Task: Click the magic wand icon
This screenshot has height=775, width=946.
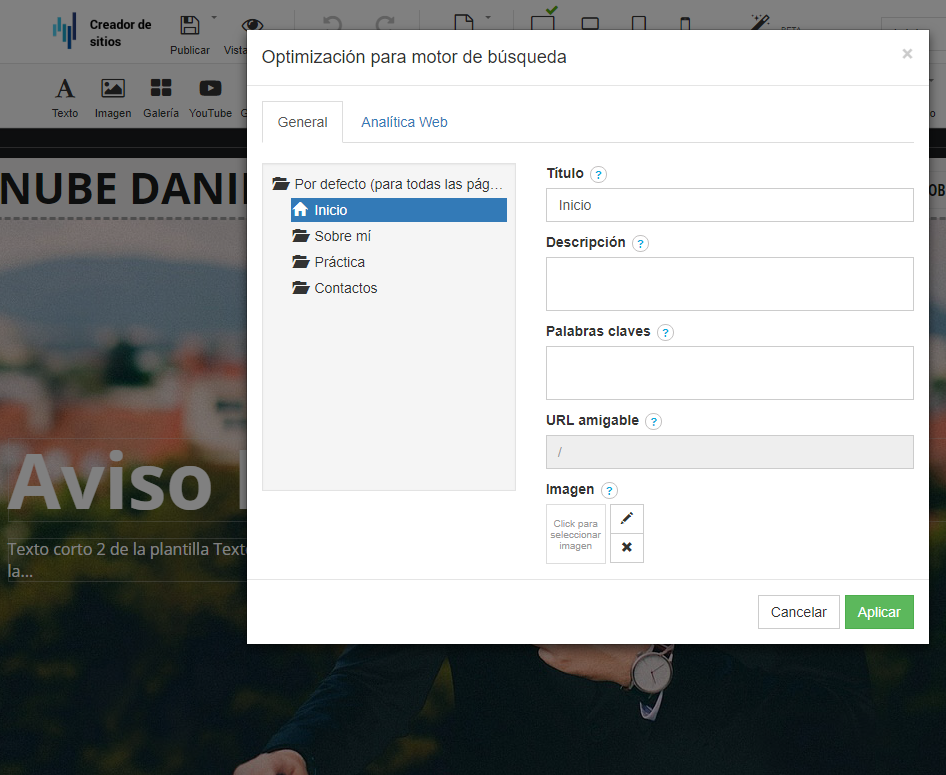Action: (x=760, y=22)
